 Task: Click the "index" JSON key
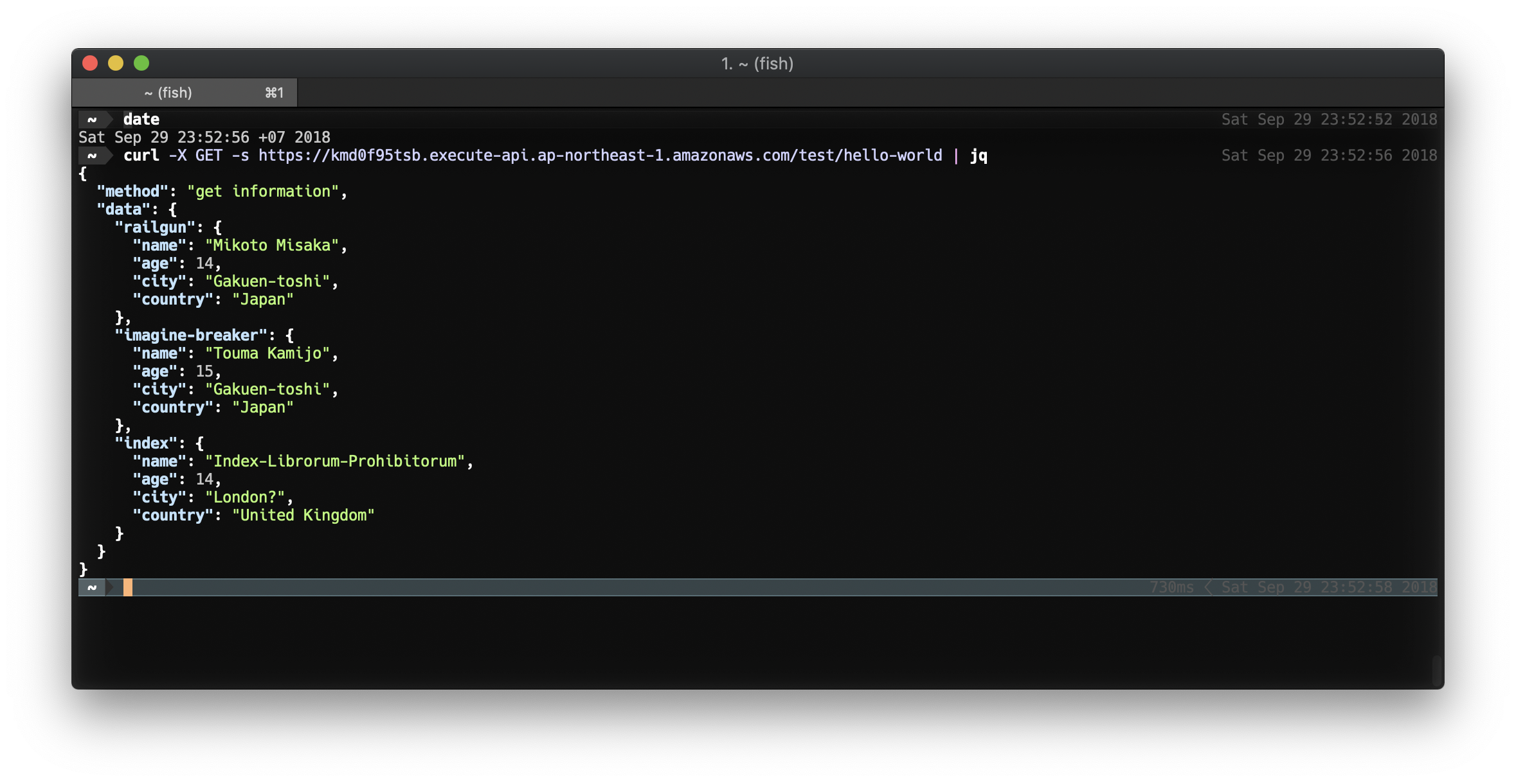(x=146, y=443)
